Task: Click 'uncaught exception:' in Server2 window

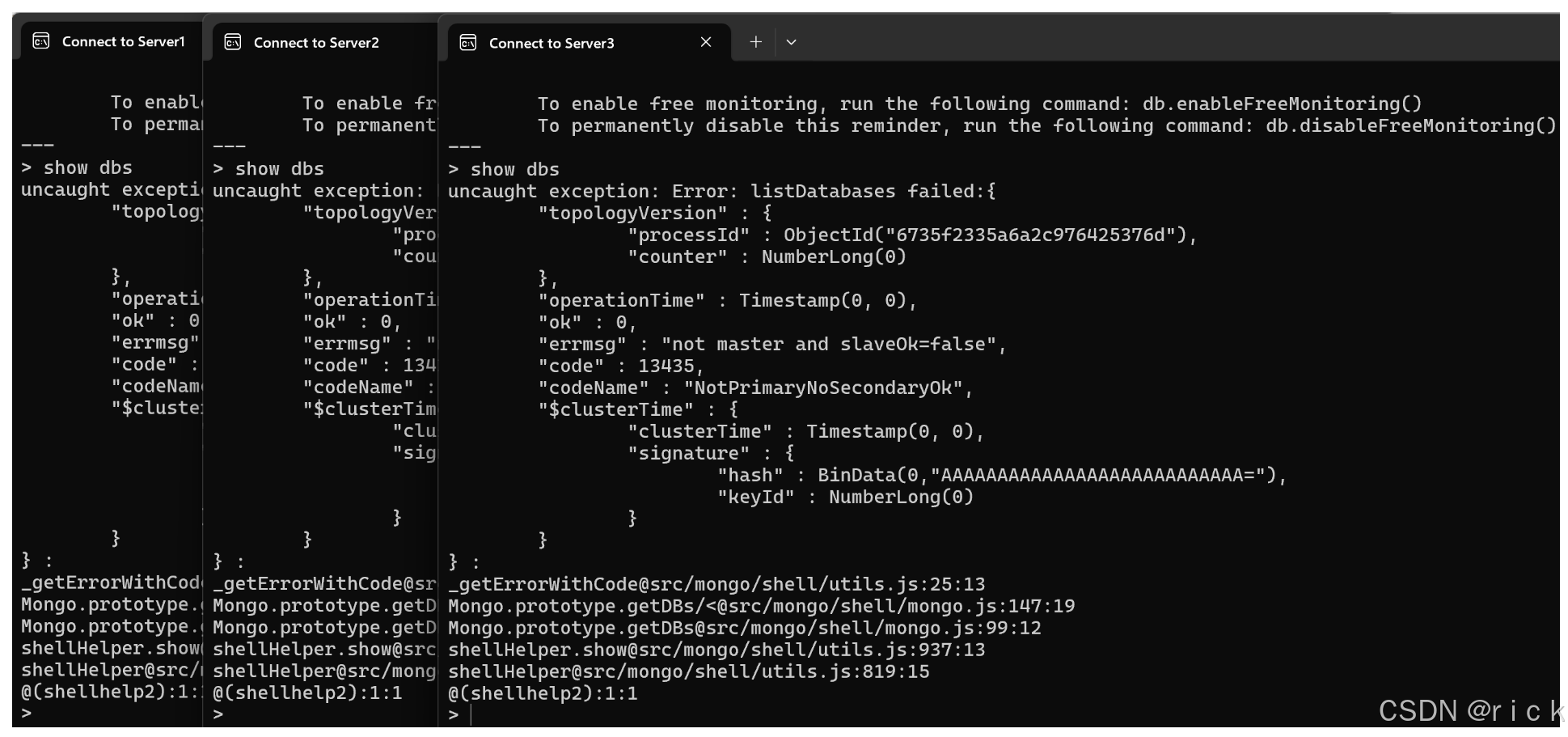Action: [318, 191]
